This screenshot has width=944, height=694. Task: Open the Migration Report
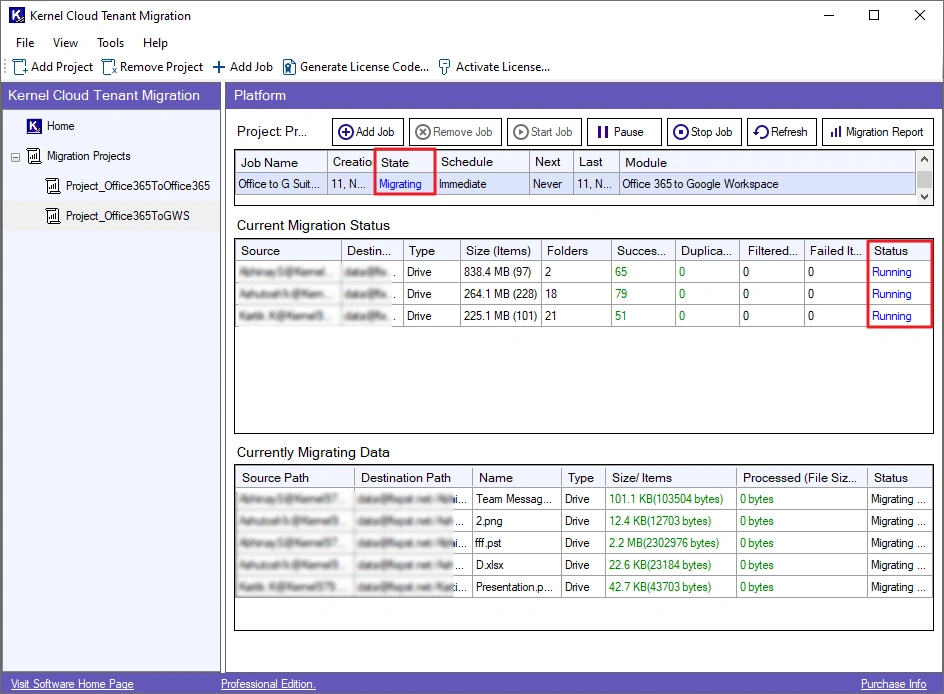click(x=876, y=132)
